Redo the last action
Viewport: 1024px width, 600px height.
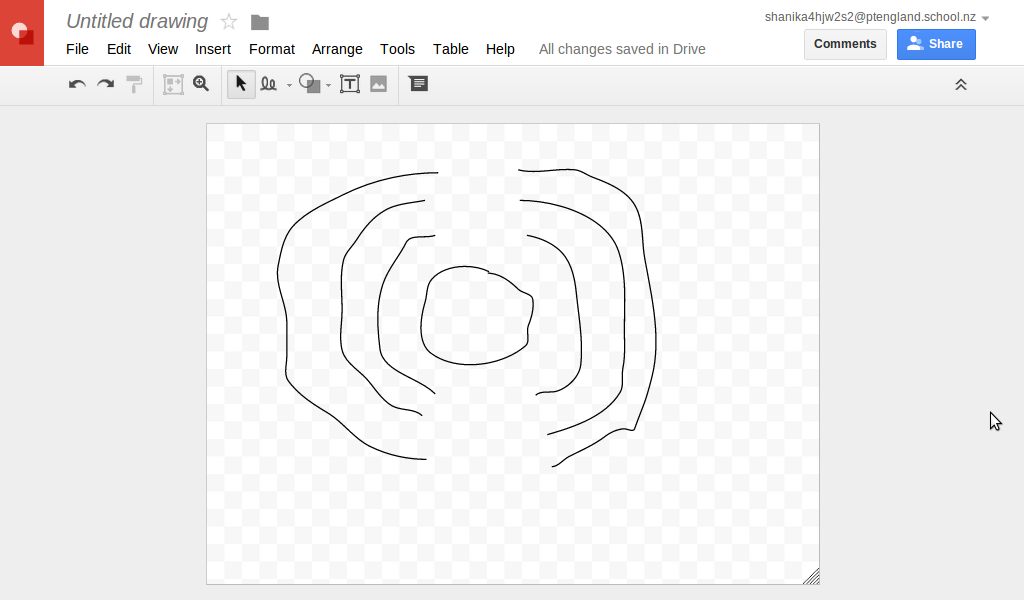[x=106, y=84]
